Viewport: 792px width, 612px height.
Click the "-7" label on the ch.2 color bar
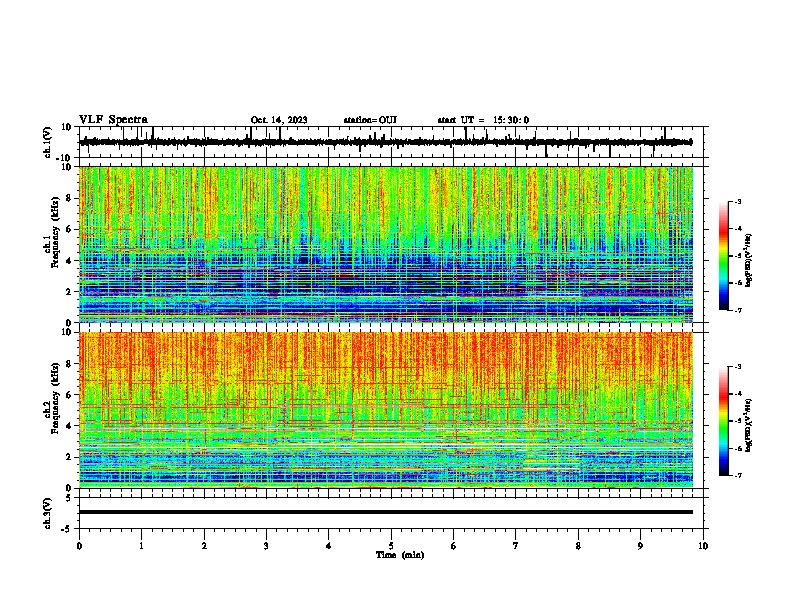[737, 476]
